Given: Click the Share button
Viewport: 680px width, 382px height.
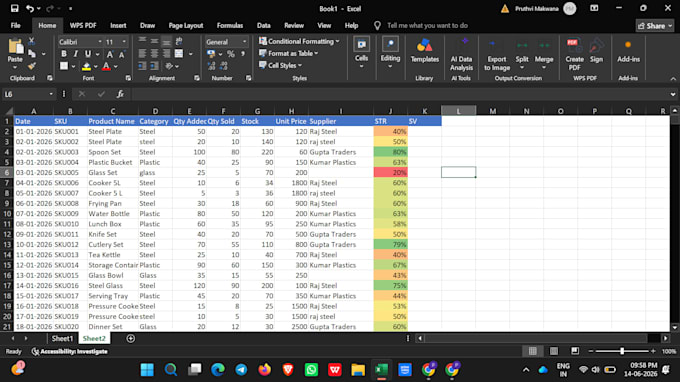Looking at the screenshot, I should (655, 26).
